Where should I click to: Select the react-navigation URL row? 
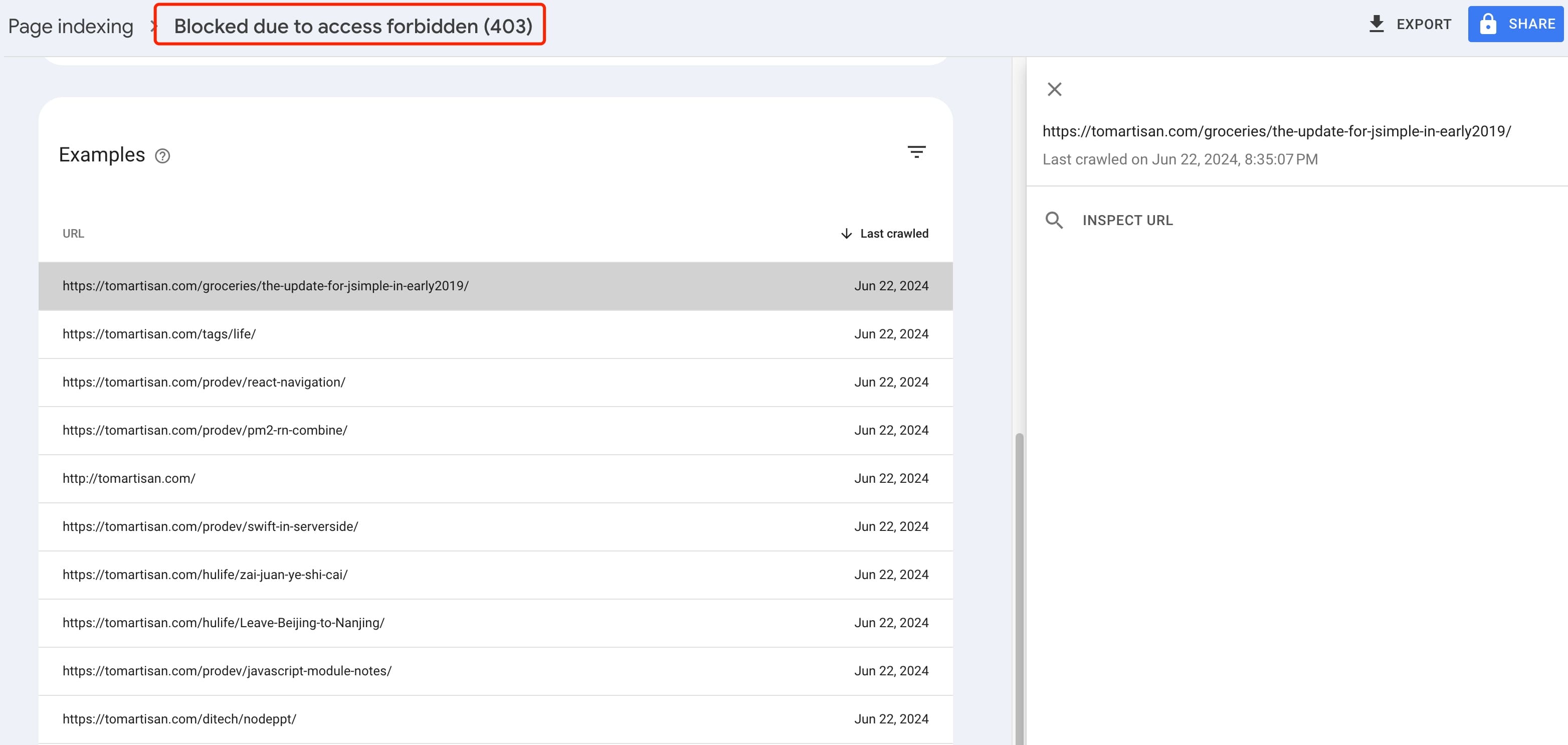point(204,382)
